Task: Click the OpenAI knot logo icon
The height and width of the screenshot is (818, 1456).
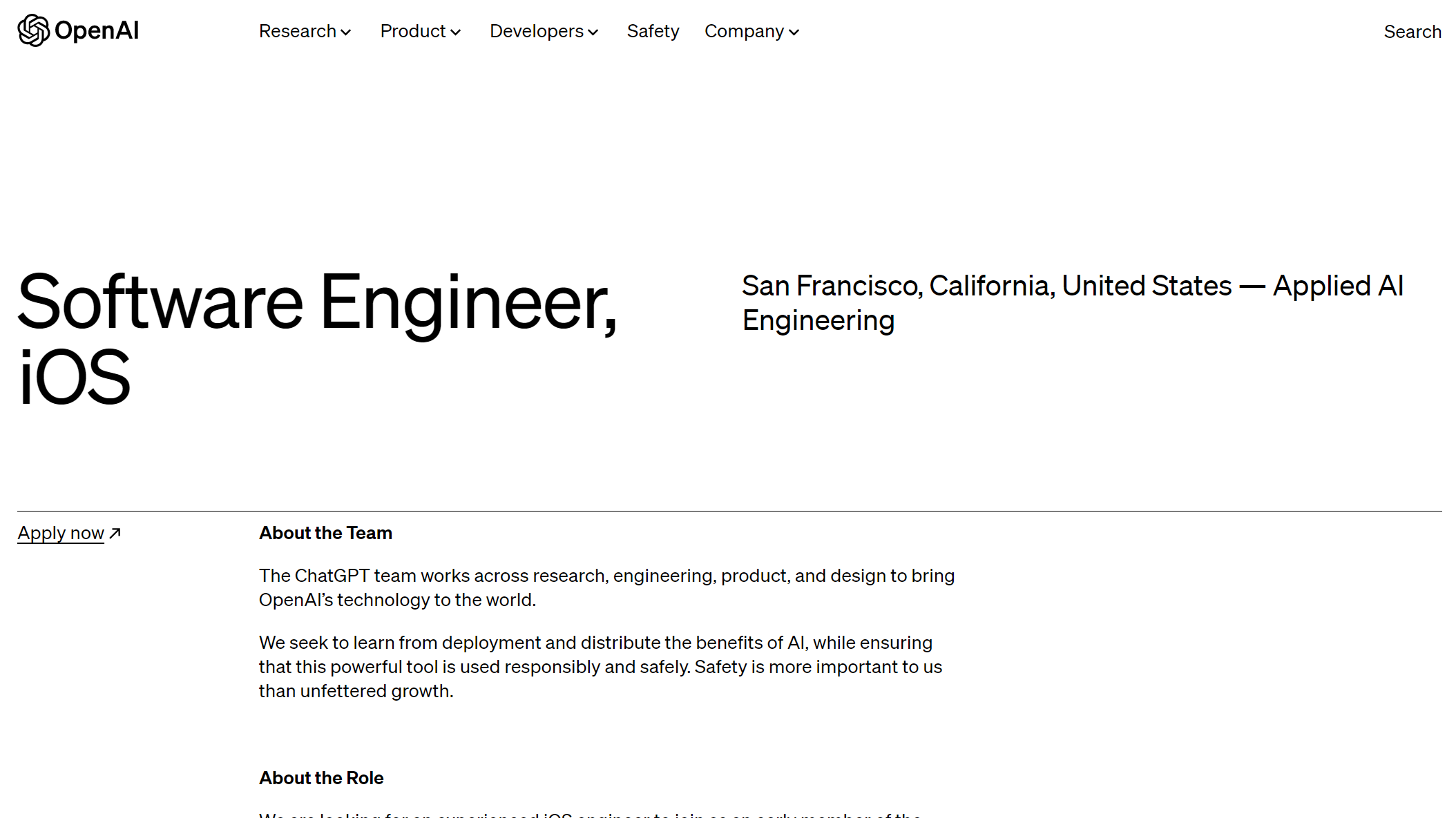Action: (x=33, y=30)
